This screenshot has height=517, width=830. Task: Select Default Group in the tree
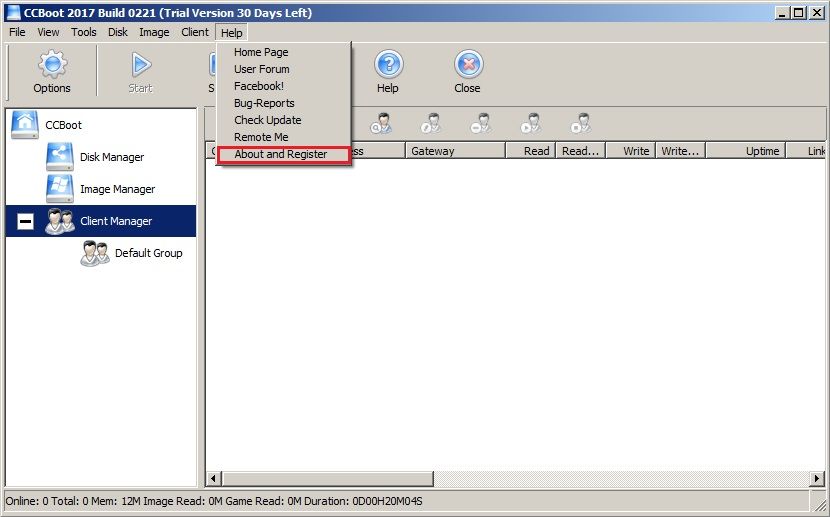click(x=148, y=253)
